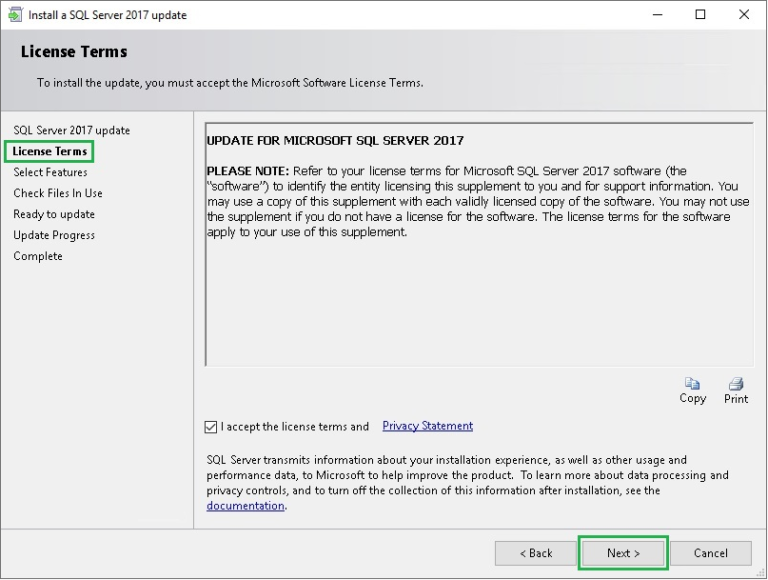Select the 'Check Files In Use' step
The width and height of the screenshot is (768, 580).
point(58,193)
